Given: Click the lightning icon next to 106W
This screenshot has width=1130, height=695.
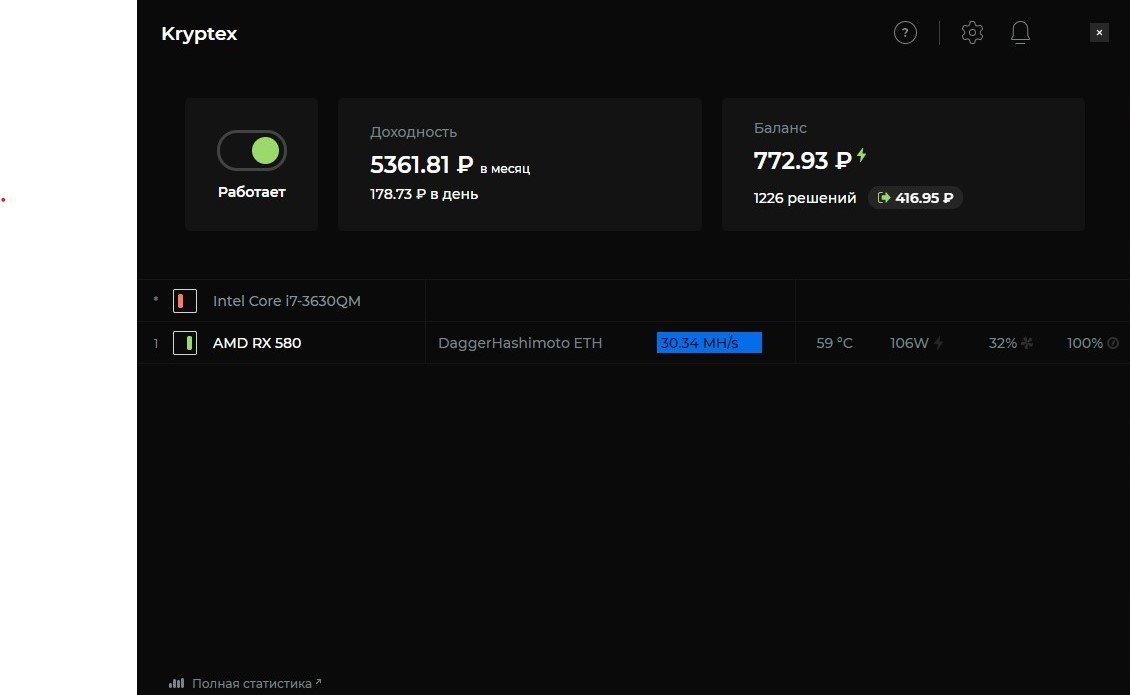Looking at the screenshot, I should click(938, 343).
